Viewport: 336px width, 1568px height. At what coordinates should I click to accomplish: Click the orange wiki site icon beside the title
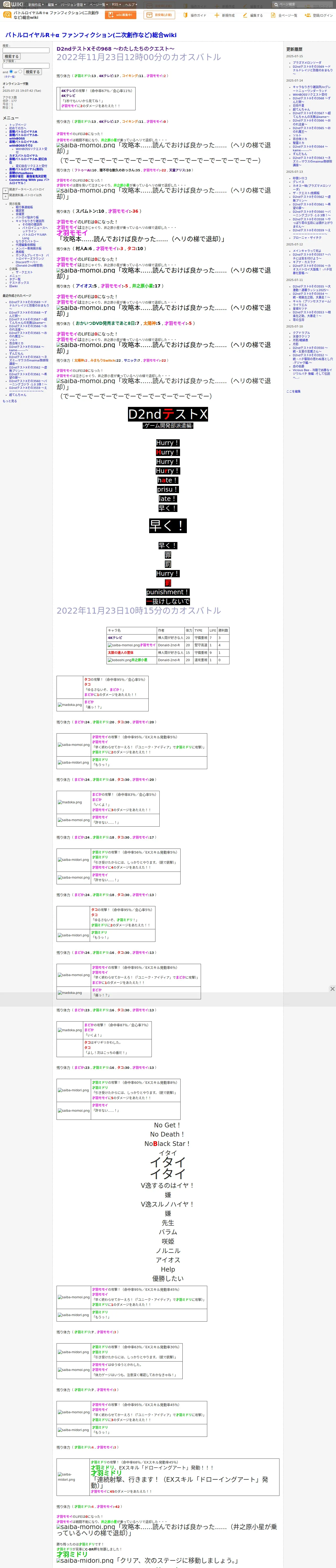pyautogui.click(x=8, y=15)
